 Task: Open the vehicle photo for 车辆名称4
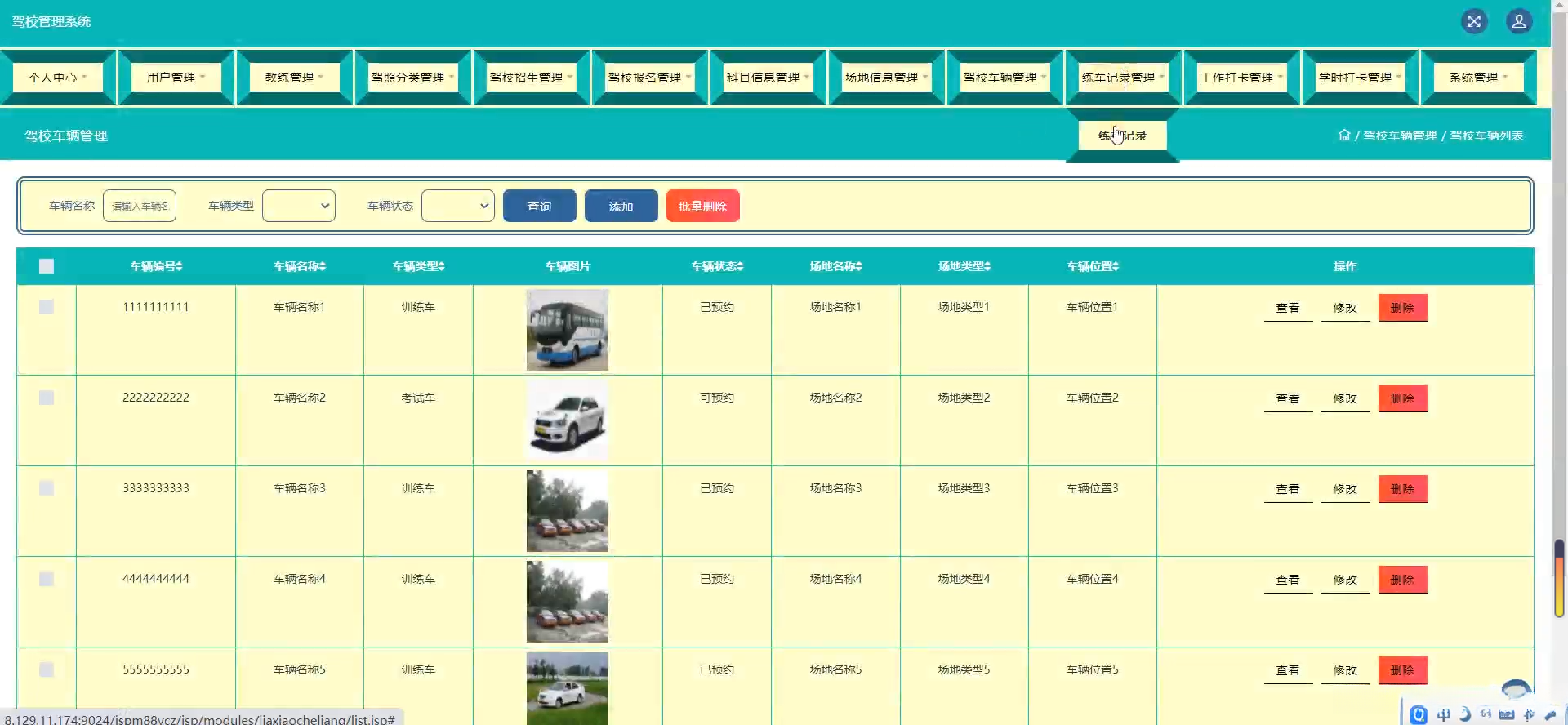(x=568, y=602)
